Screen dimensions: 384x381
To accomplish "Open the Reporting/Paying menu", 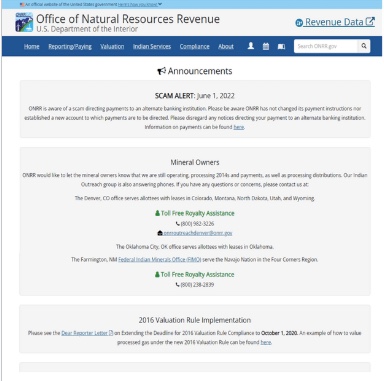I will (70, 46).
